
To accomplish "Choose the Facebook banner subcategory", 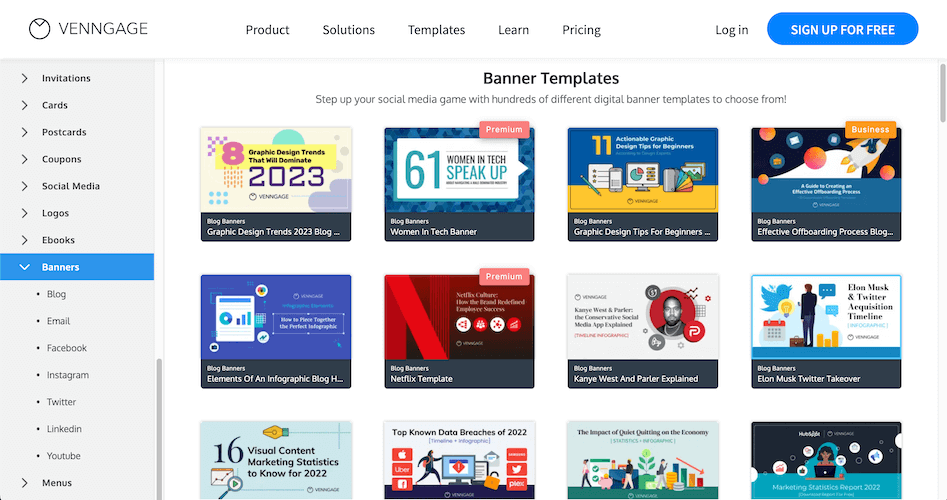I will (x=66, y=348).
